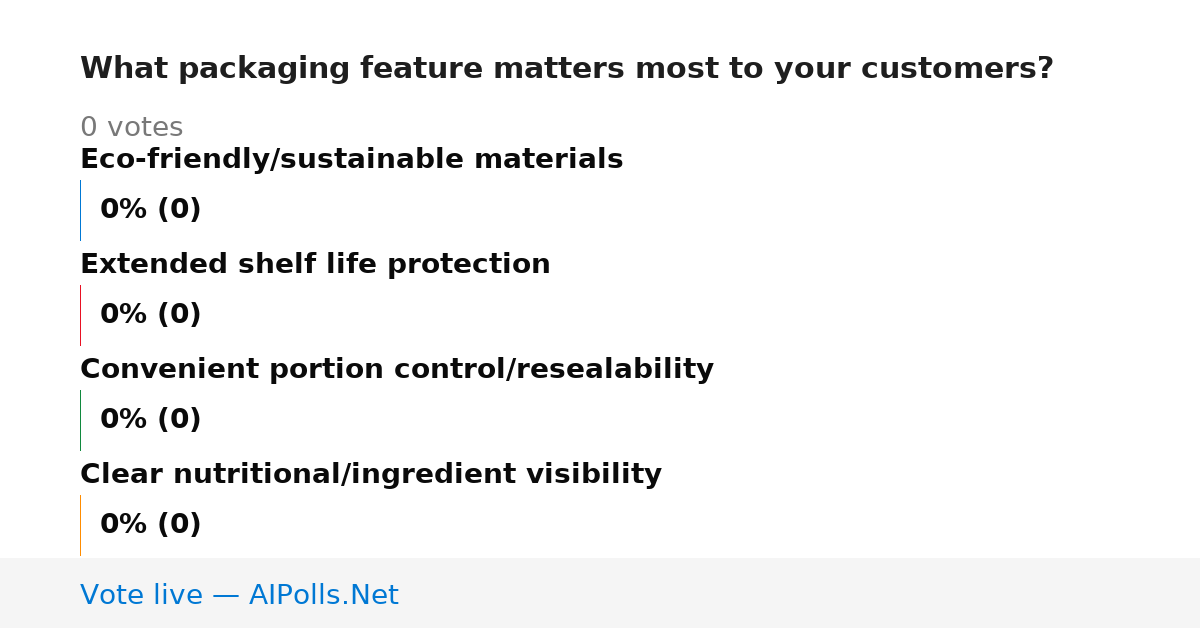
Task: Choose Convenient portion control/resealability option
Action: (x=397, y=370)
